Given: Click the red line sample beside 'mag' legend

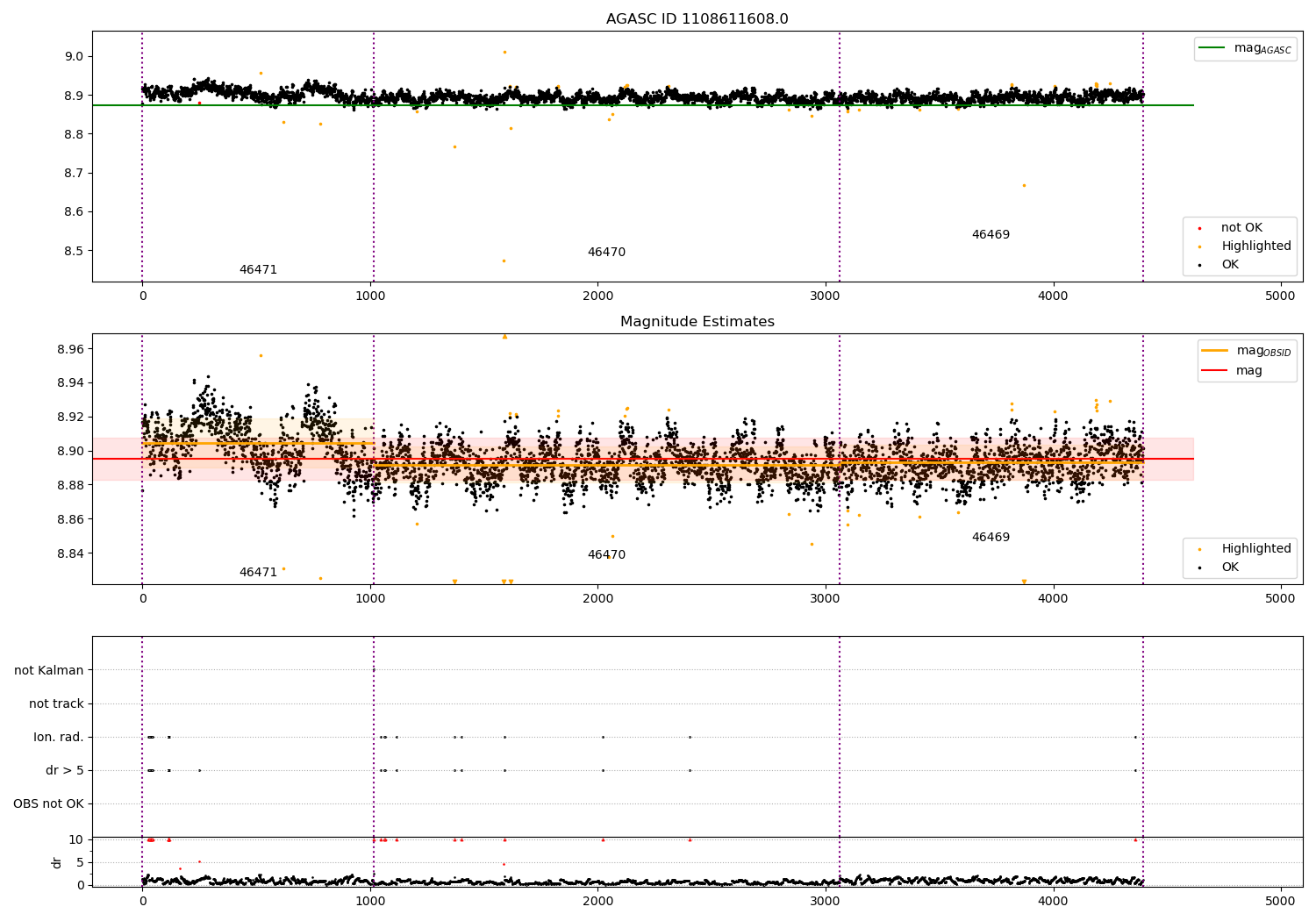Looking at the screenshot, I should tap(1214, 371).
